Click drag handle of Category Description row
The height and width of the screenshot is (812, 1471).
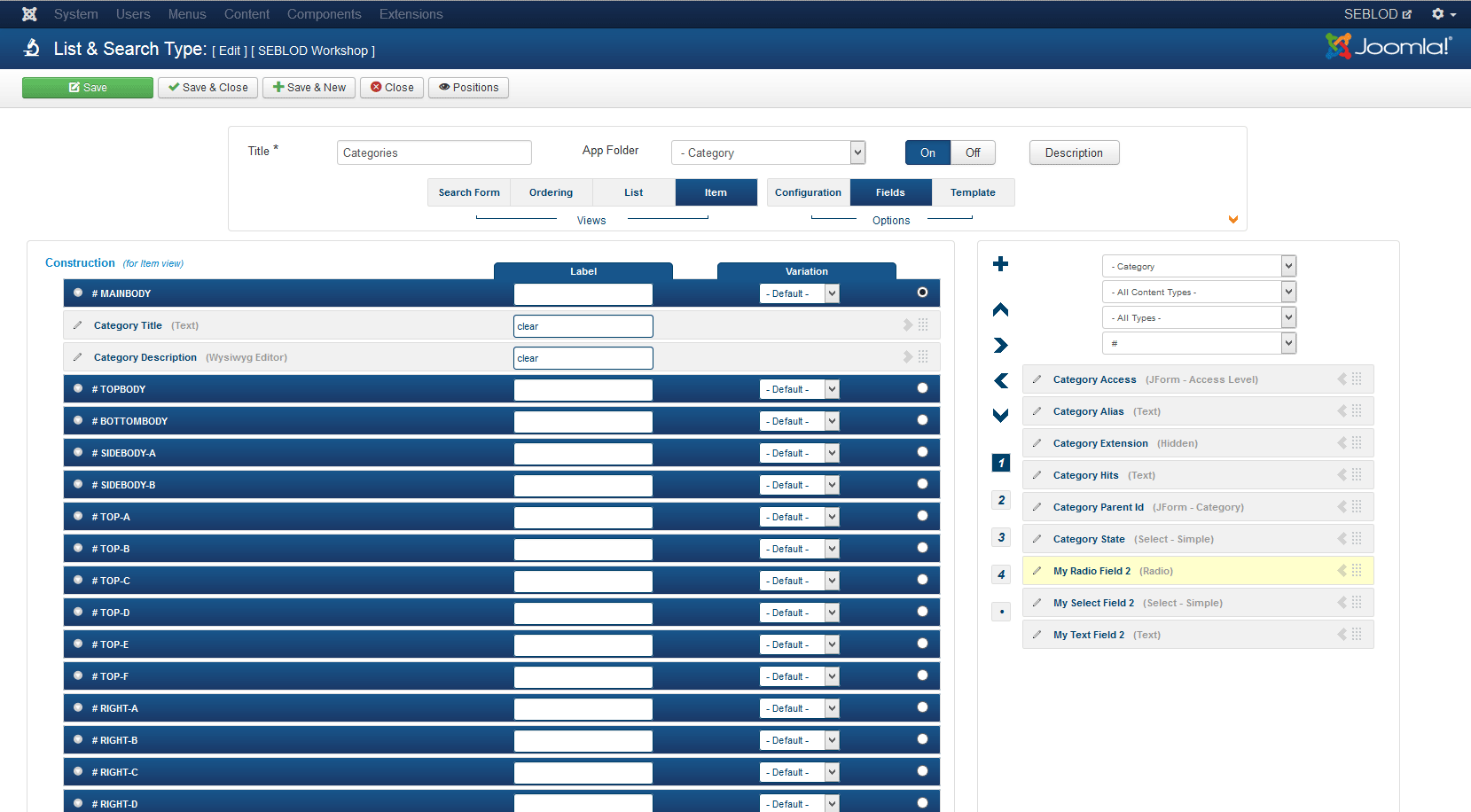click(923, 356)
